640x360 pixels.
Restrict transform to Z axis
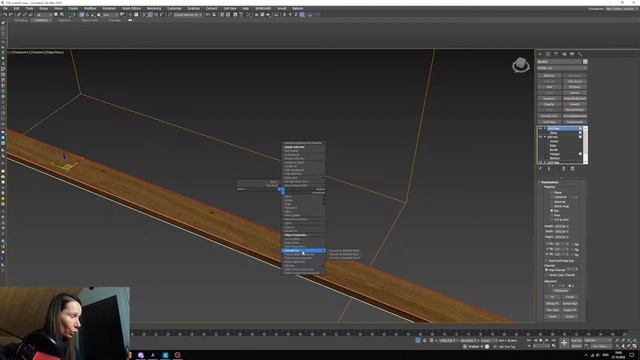(x=296, y=15)
